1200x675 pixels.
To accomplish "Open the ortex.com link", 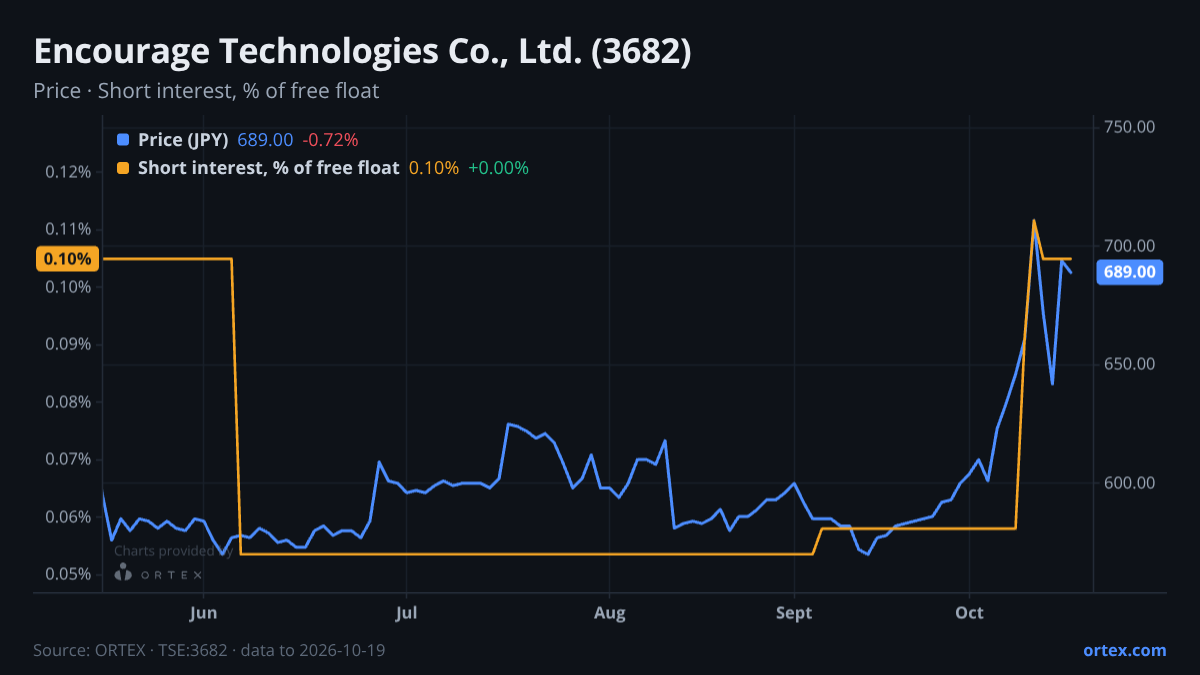I will 1124,650.
